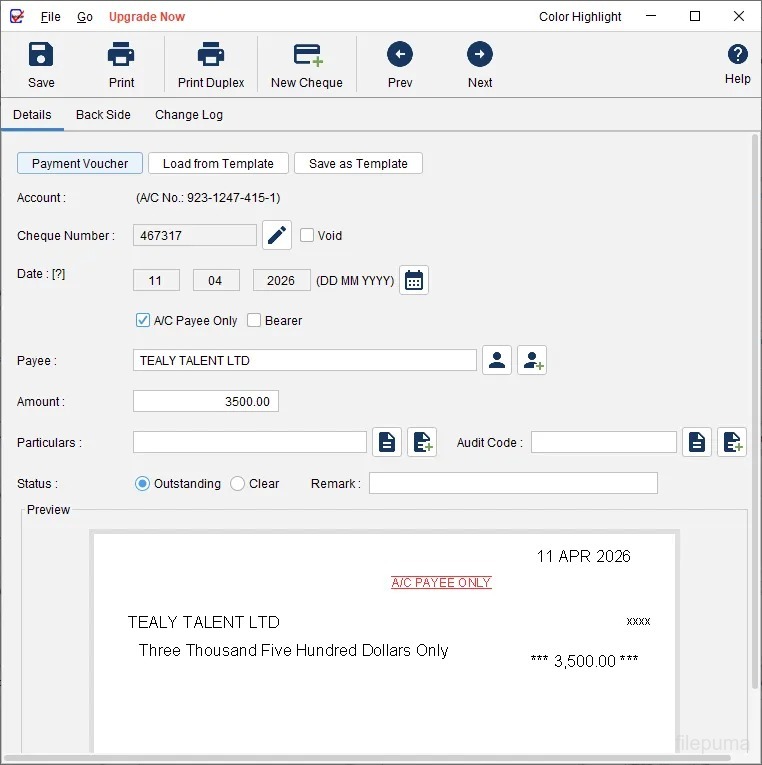
Task: Create a New Cheque
Action: (307, 65)
